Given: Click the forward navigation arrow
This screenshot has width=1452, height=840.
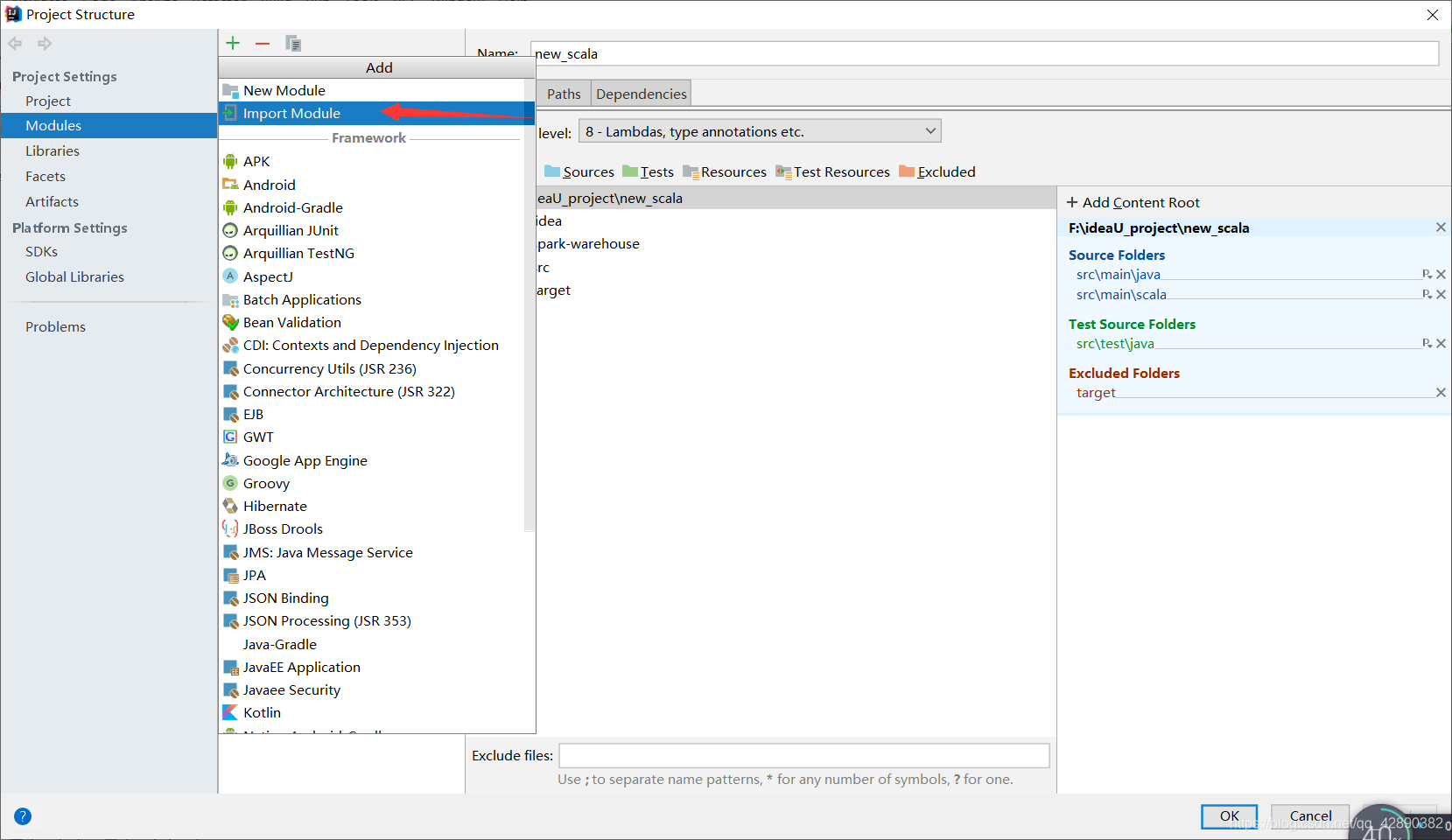Looking at the screenshot, I should (45, 43).
